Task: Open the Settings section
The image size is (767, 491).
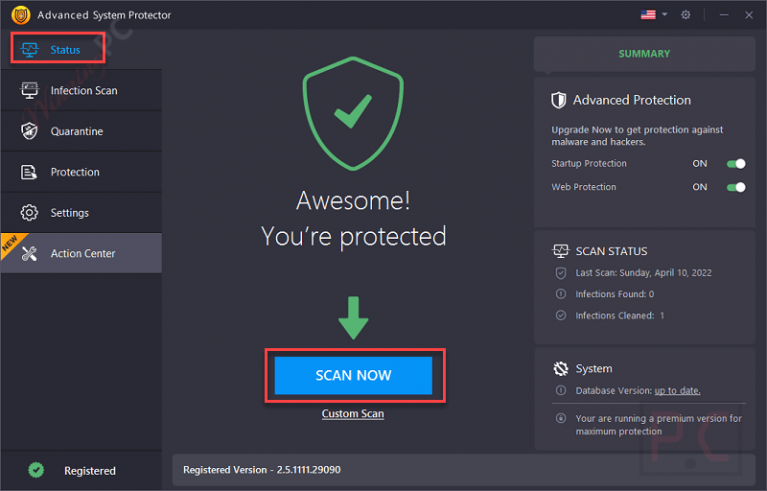Action: click(x=81, y=213)
